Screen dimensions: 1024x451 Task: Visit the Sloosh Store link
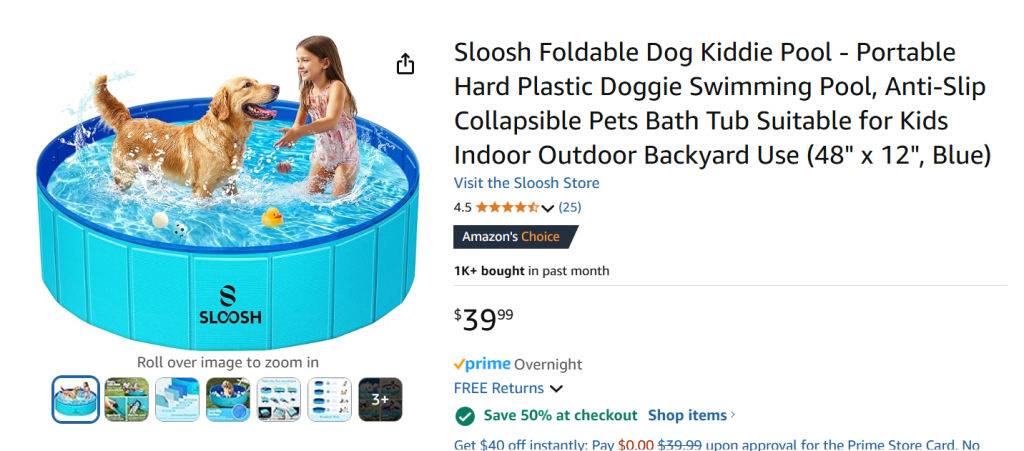526,183
